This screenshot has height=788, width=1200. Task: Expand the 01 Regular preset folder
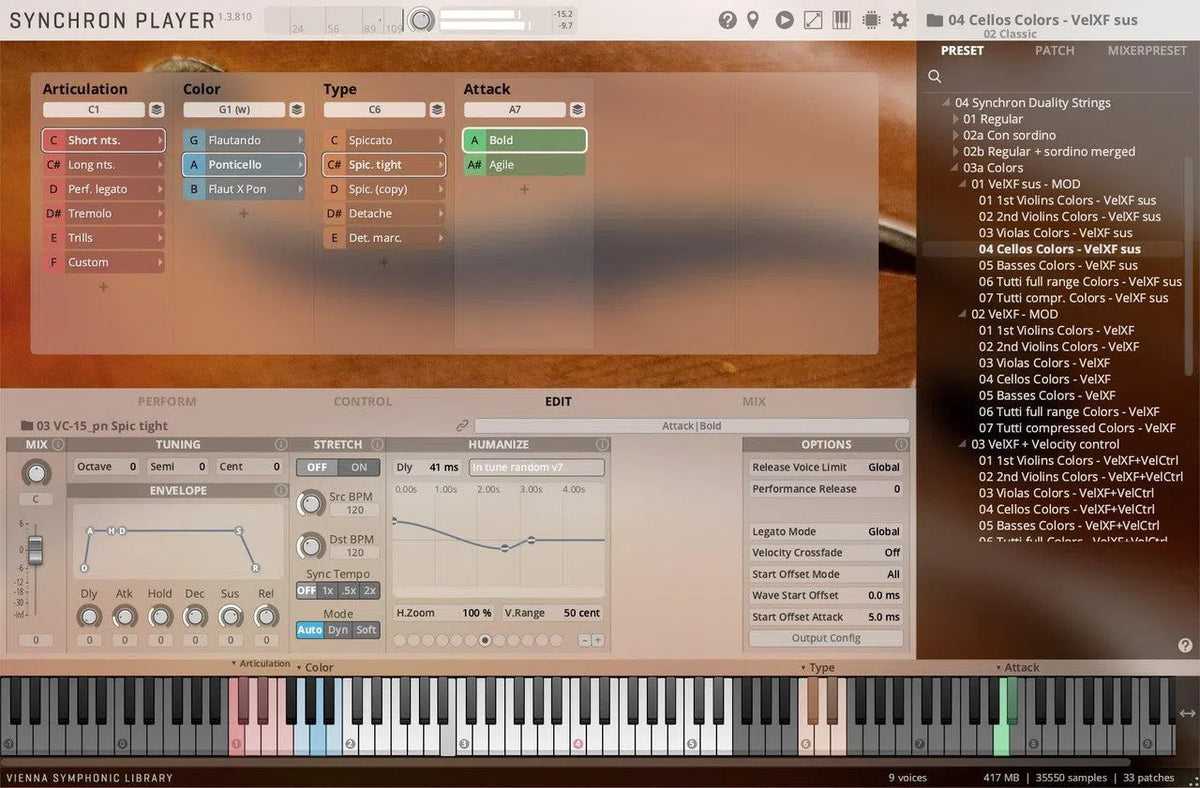(957, 119)
